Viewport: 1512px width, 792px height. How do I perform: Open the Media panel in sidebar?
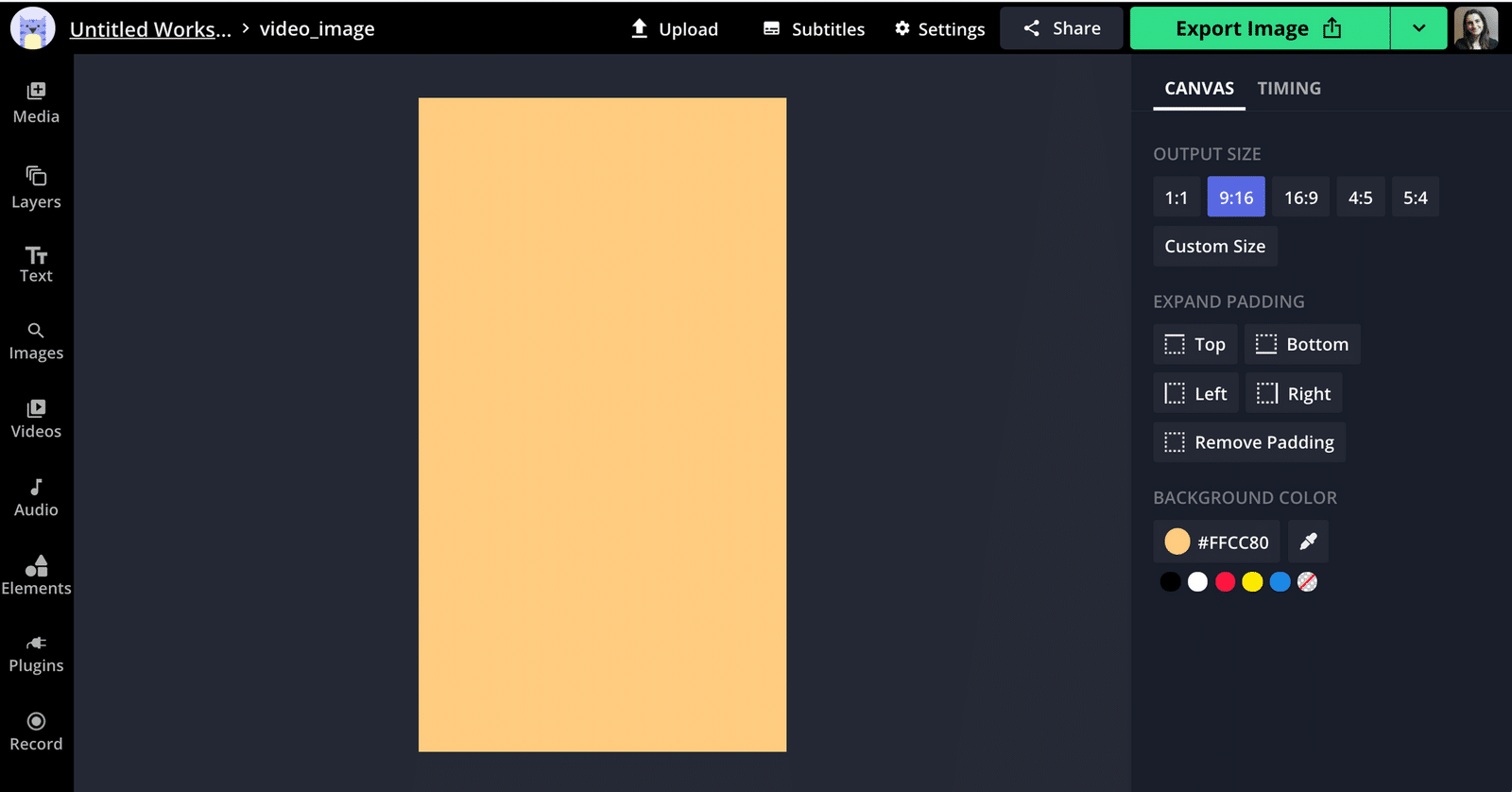coord(36,103)
